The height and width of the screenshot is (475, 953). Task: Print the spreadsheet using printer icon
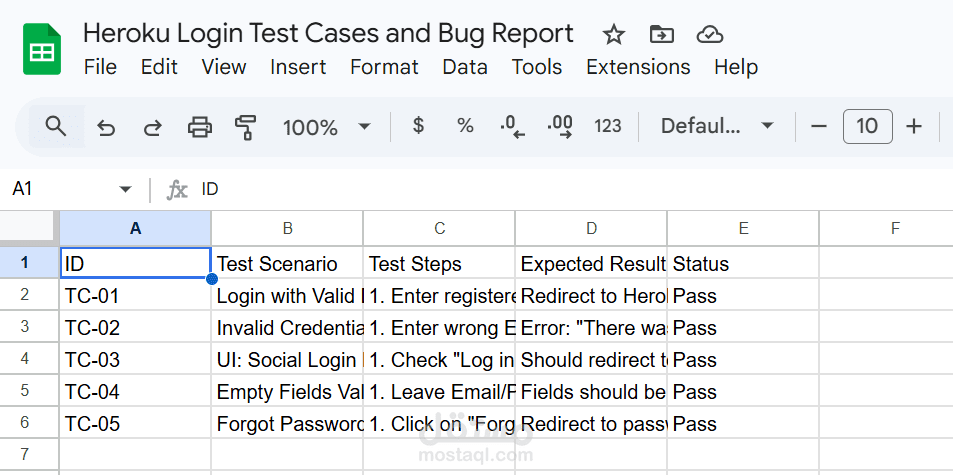click(200, 127)
